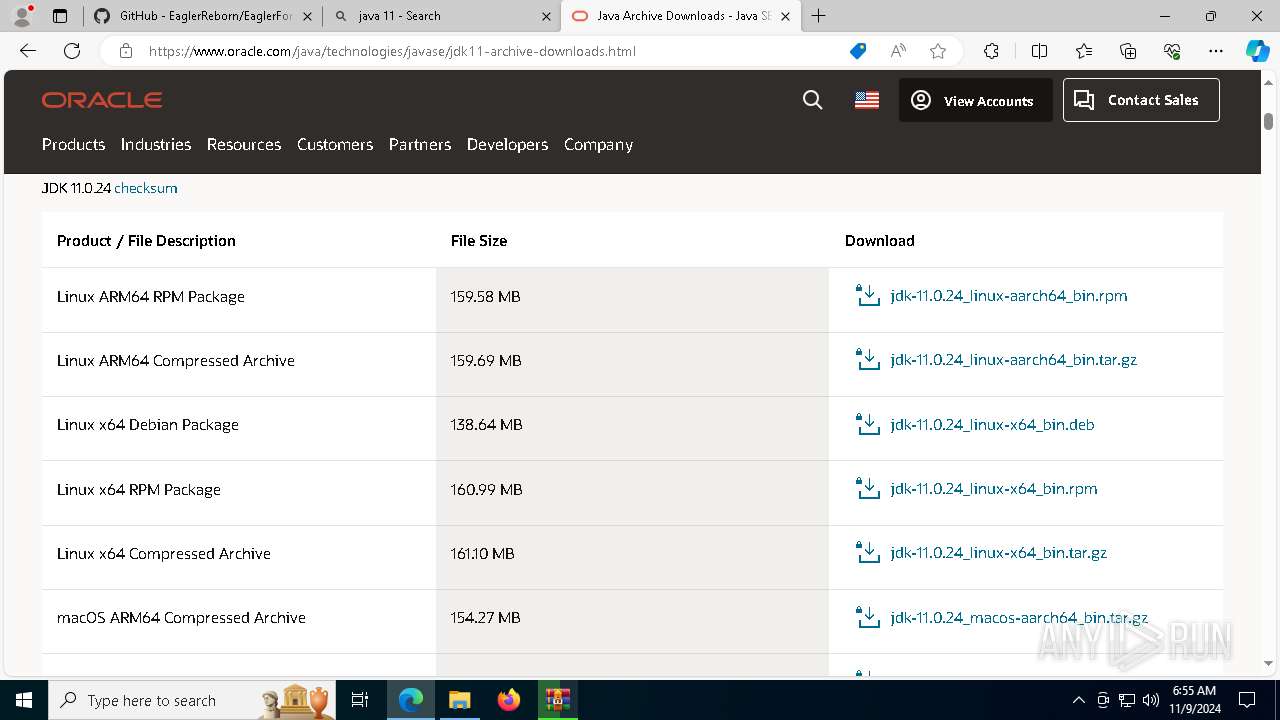Open the Split screen icon
1280x720 pixels.
tap(1039, 51)
